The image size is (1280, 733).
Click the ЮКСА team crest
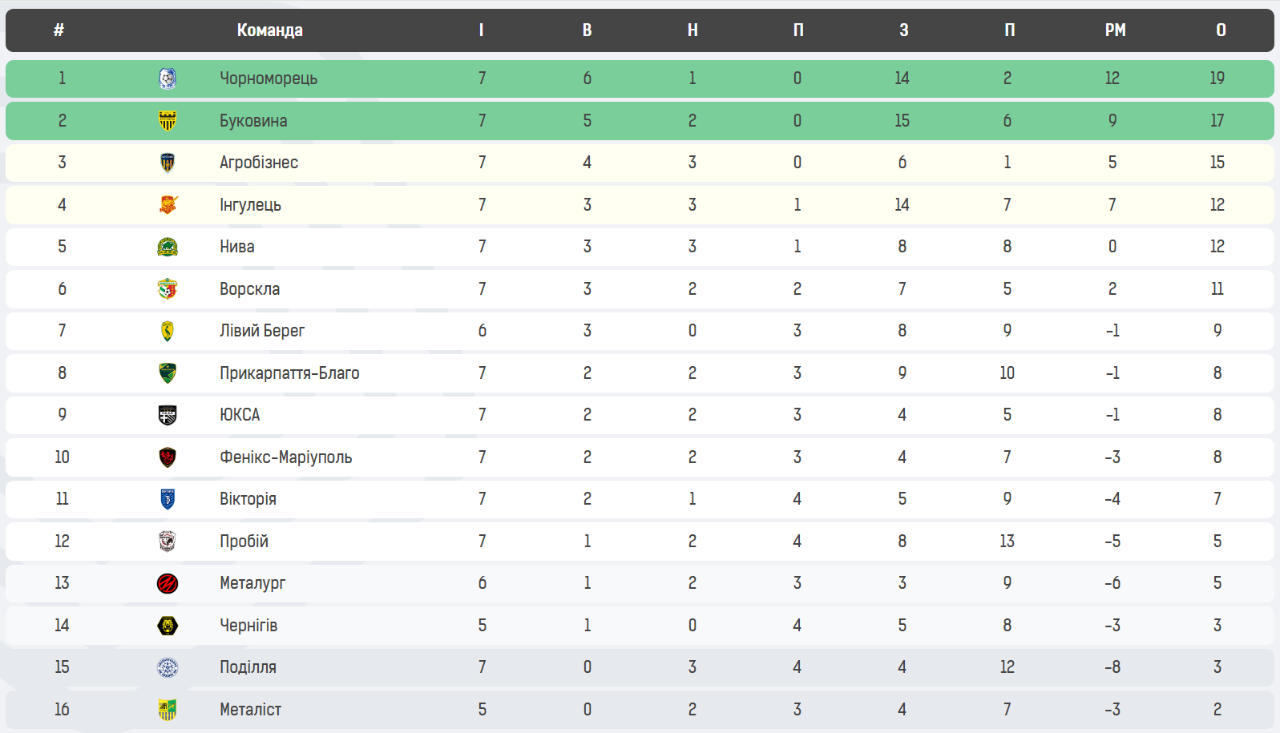[x=168, y=415]
